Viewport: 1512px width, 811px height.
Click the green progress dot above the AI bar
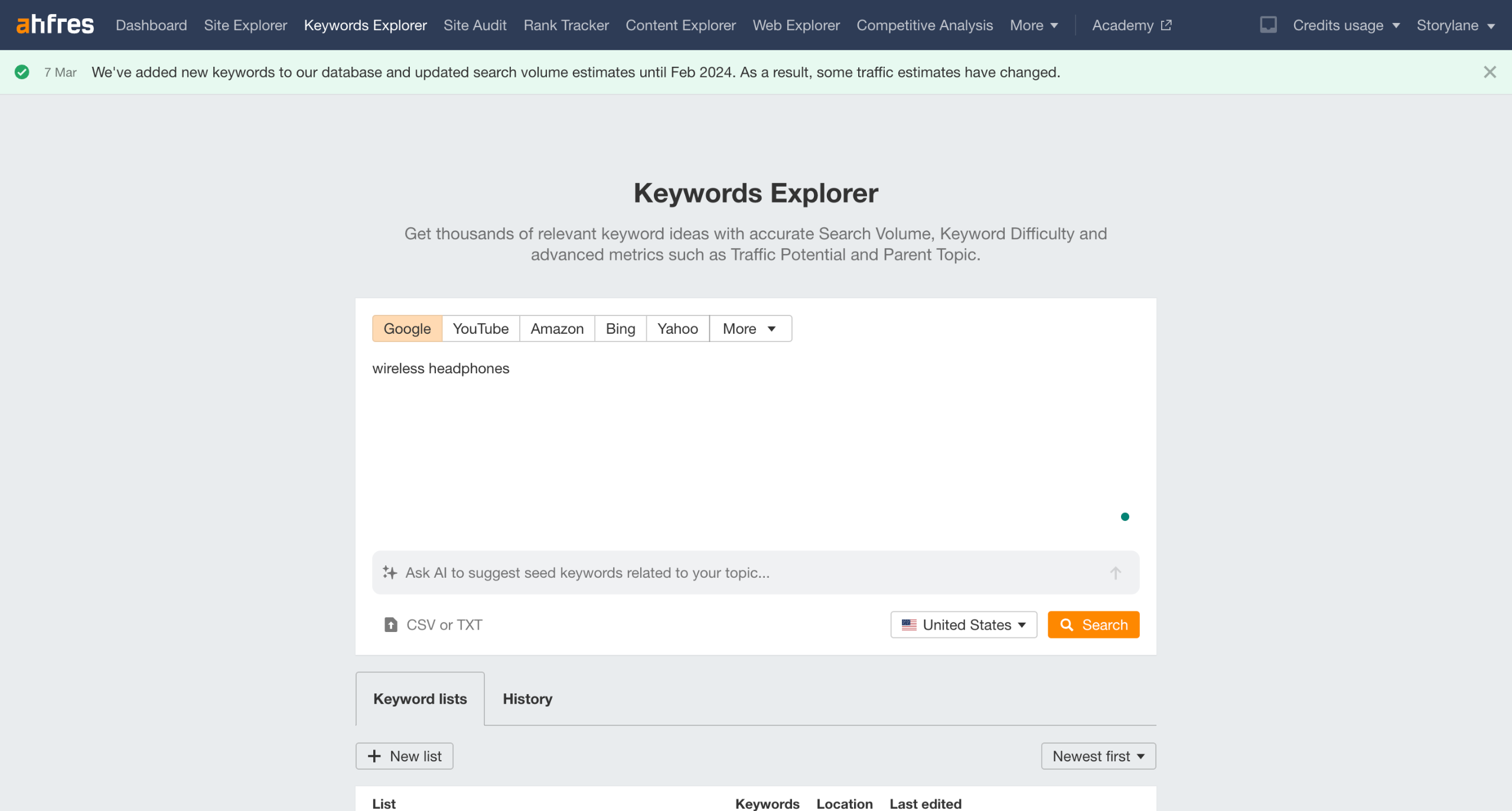pos(1125,516)
